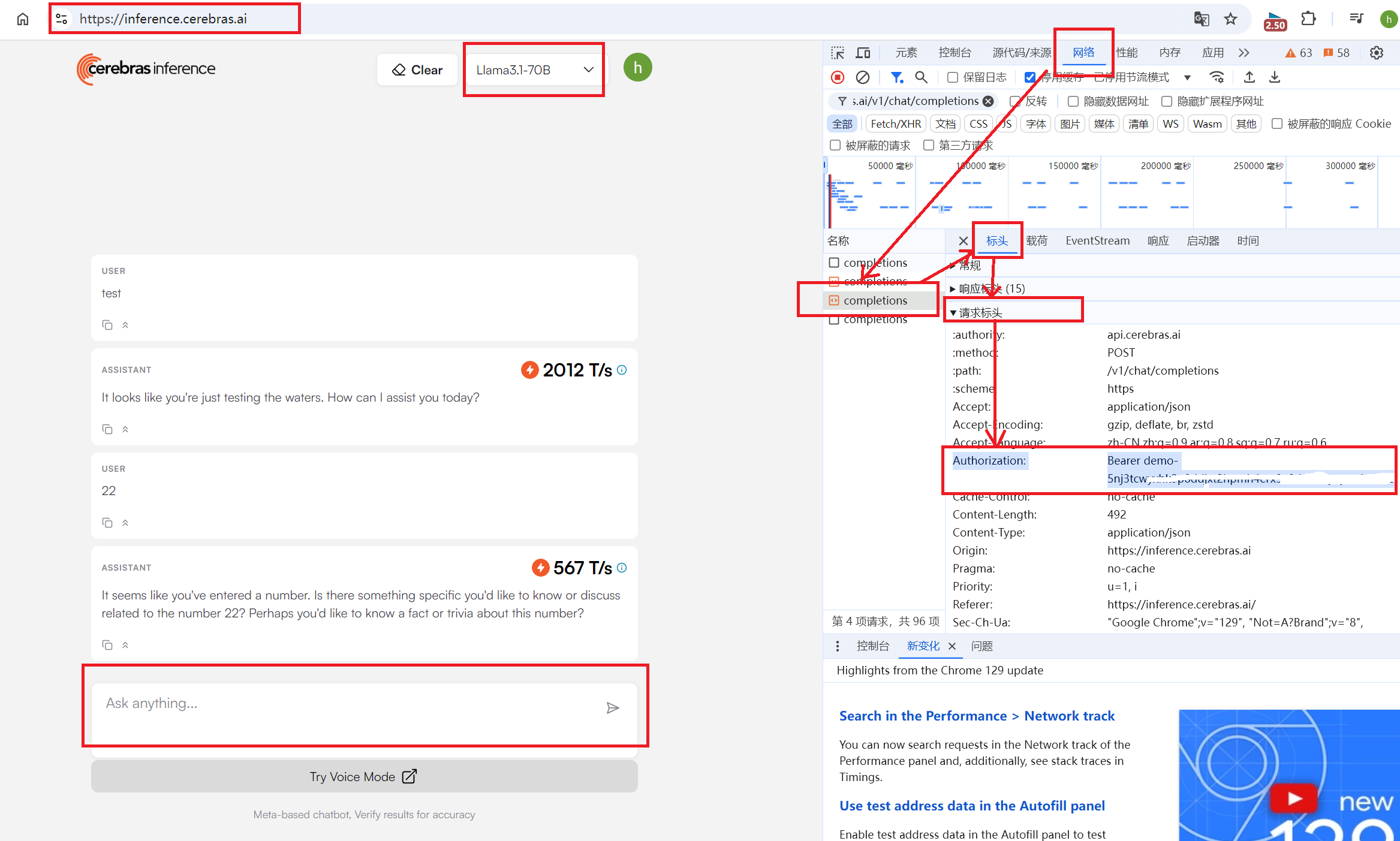Close the 新变化 drawer tab

[x=952, y=646]
